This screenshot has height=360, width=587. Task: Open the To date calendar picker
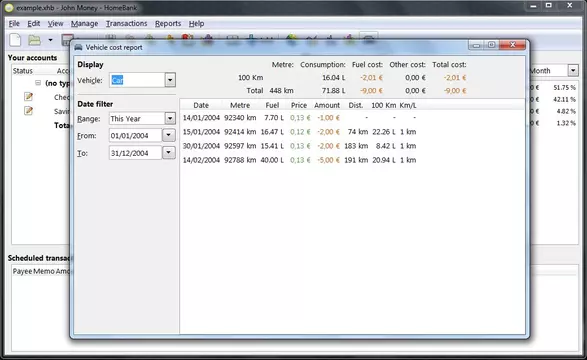[x=168, y=153]
